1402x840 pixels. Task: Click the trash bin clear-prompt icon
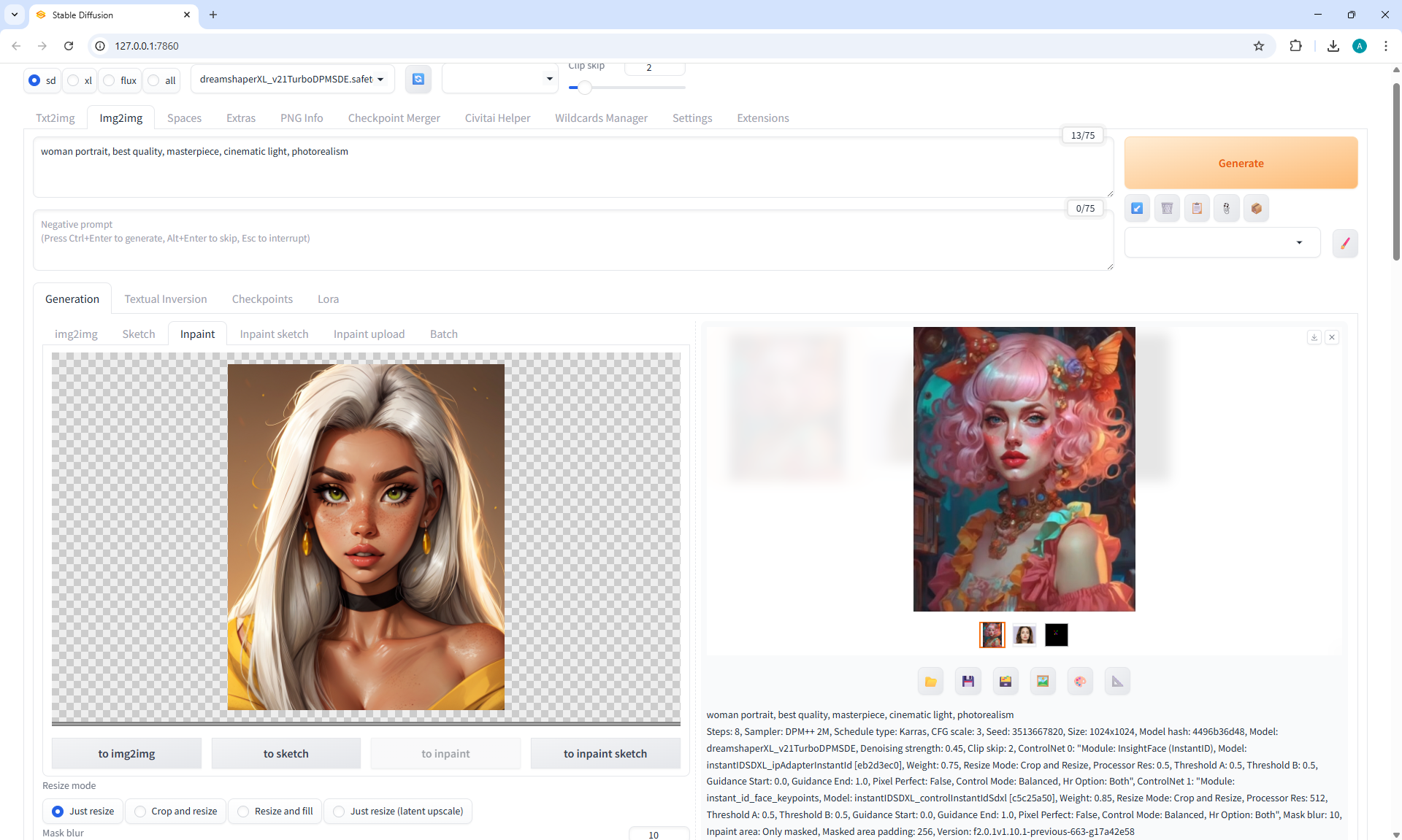1167,209
